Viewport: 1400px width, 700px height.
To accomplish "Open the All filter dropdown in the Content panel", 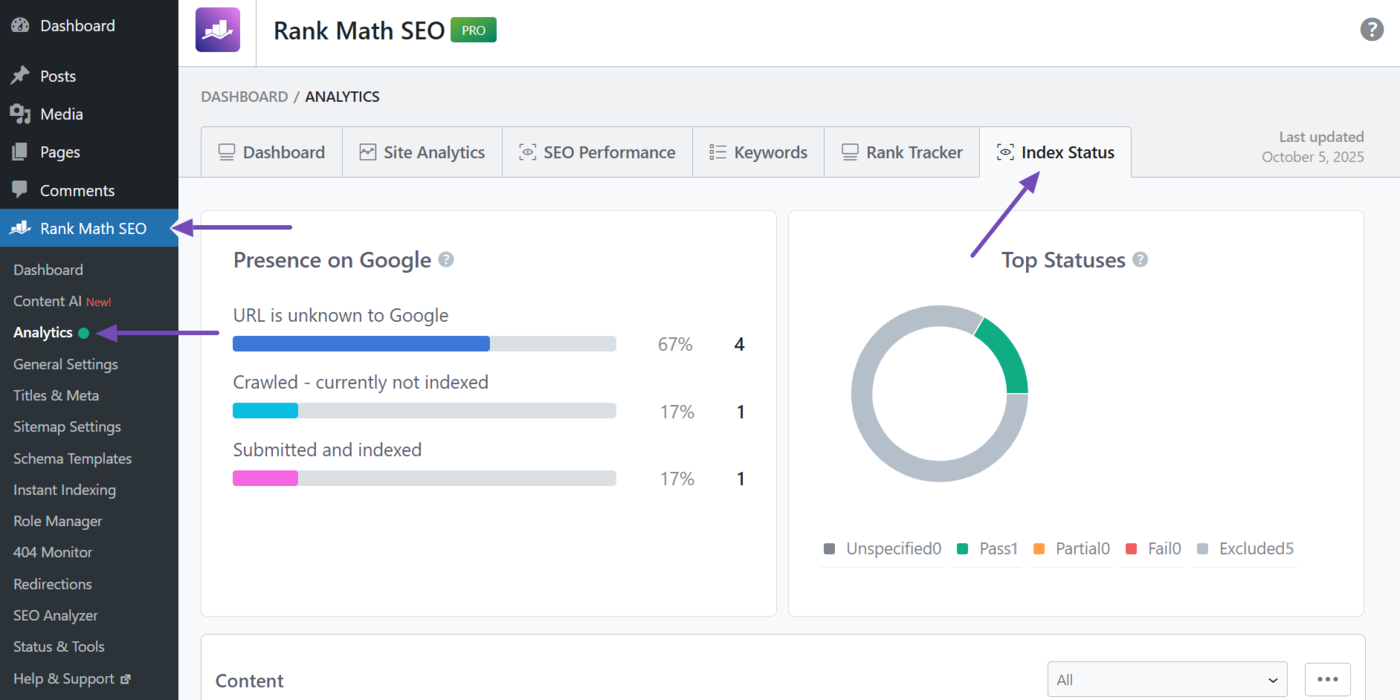I will tap(1166, 679).
